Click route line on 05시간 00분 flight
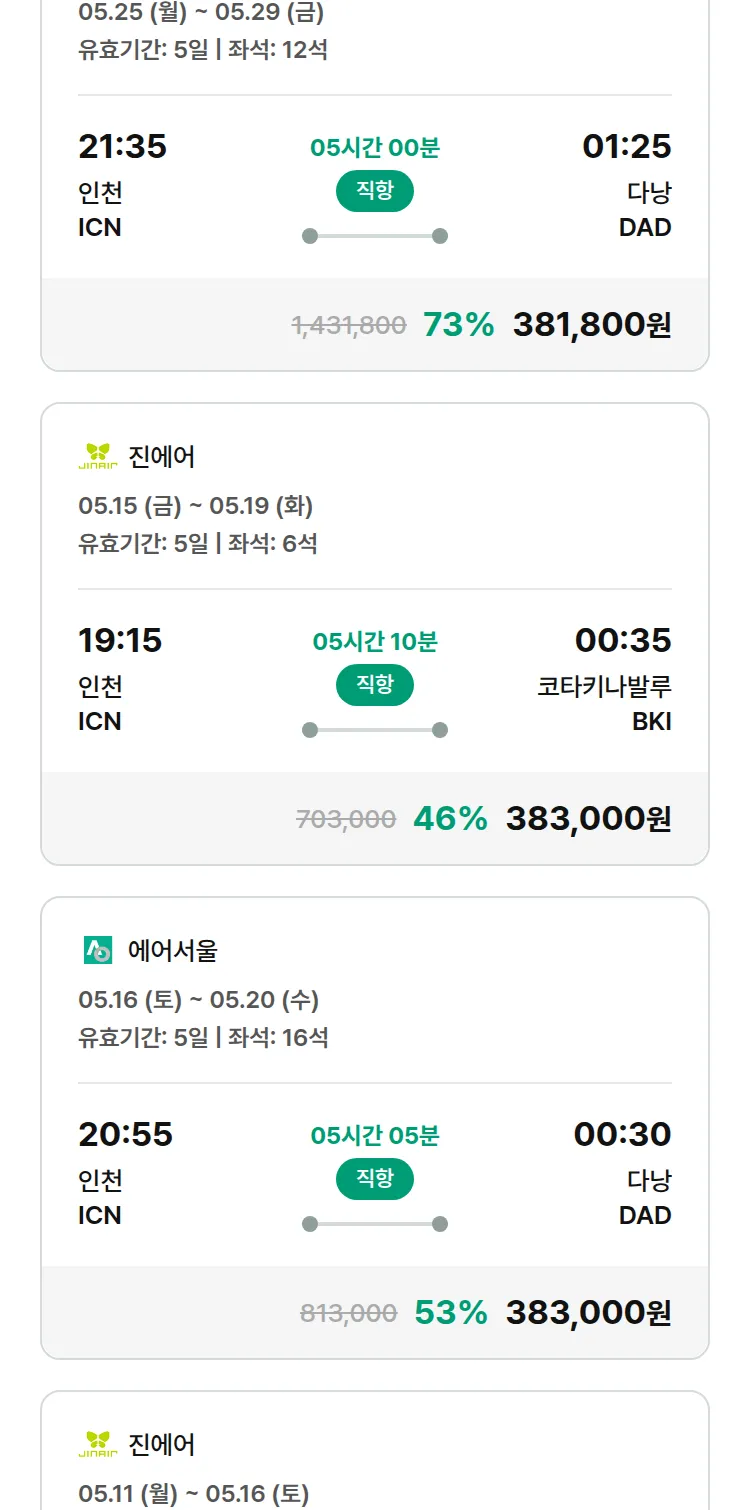The image size is (750, 1510). (375, 236)
